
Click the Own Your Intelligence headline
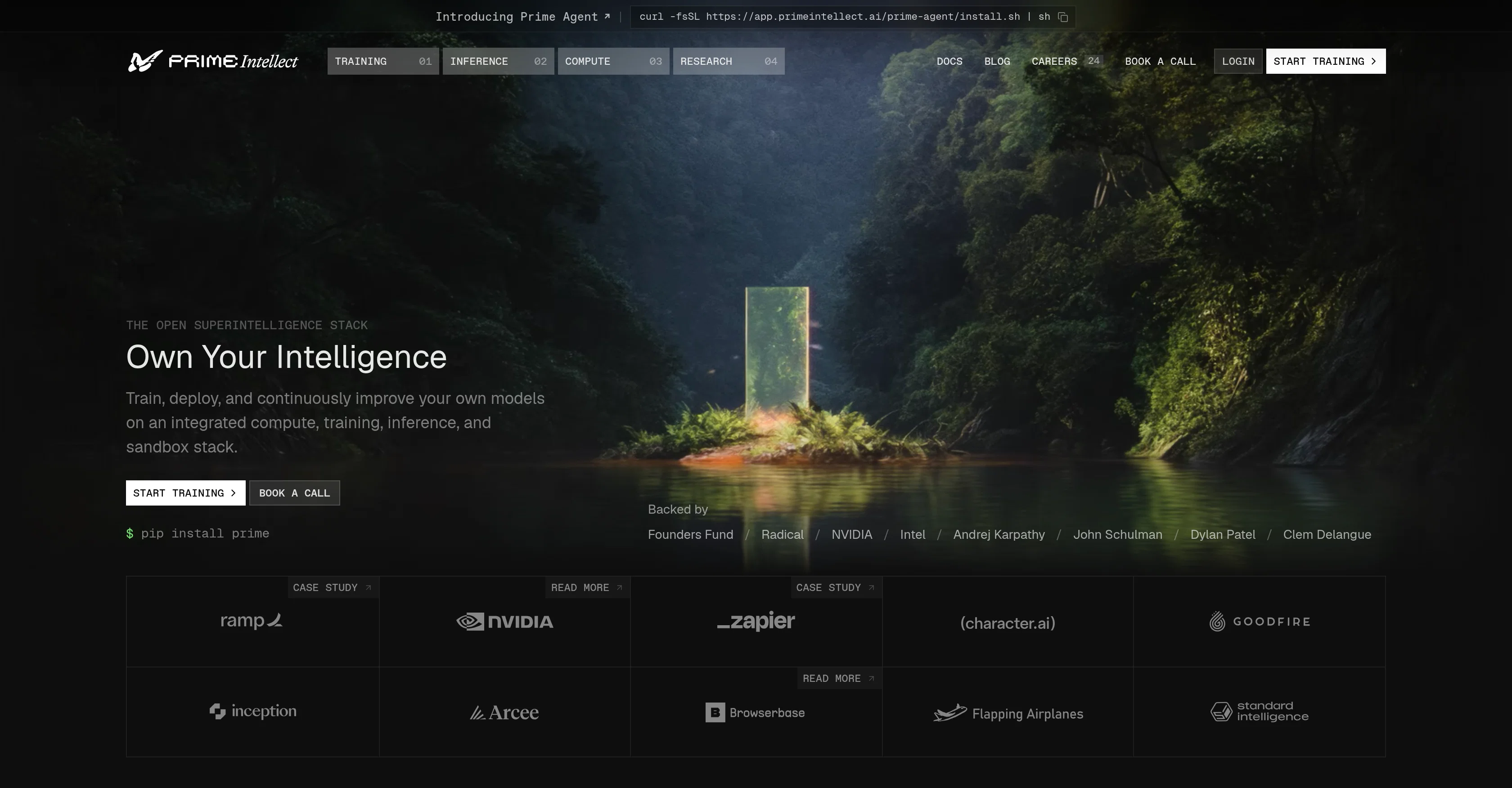pyautogui.click(x=287, y=357)
